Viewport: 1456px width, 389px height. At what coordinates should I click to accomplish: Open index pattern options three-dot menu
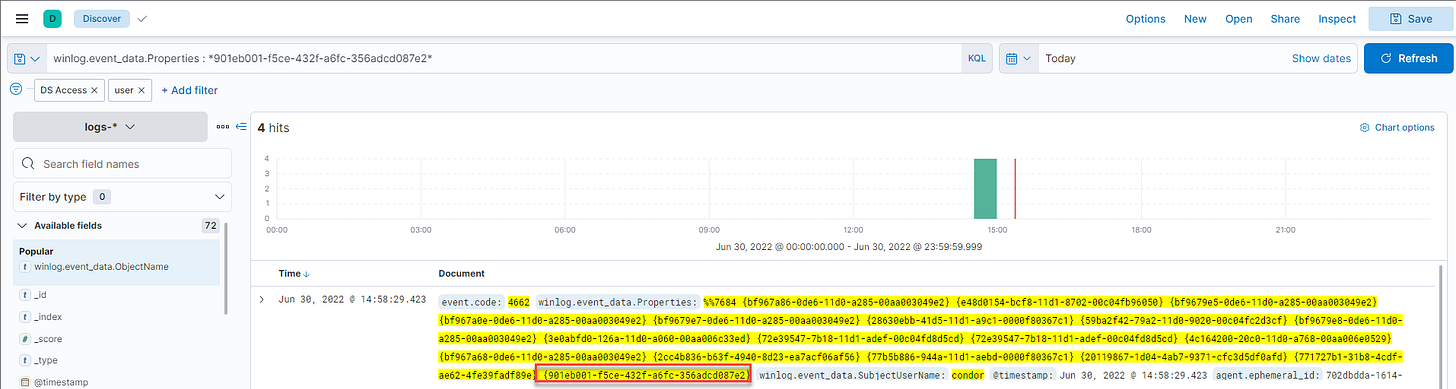pyautogui.click(x=223, y=127)
